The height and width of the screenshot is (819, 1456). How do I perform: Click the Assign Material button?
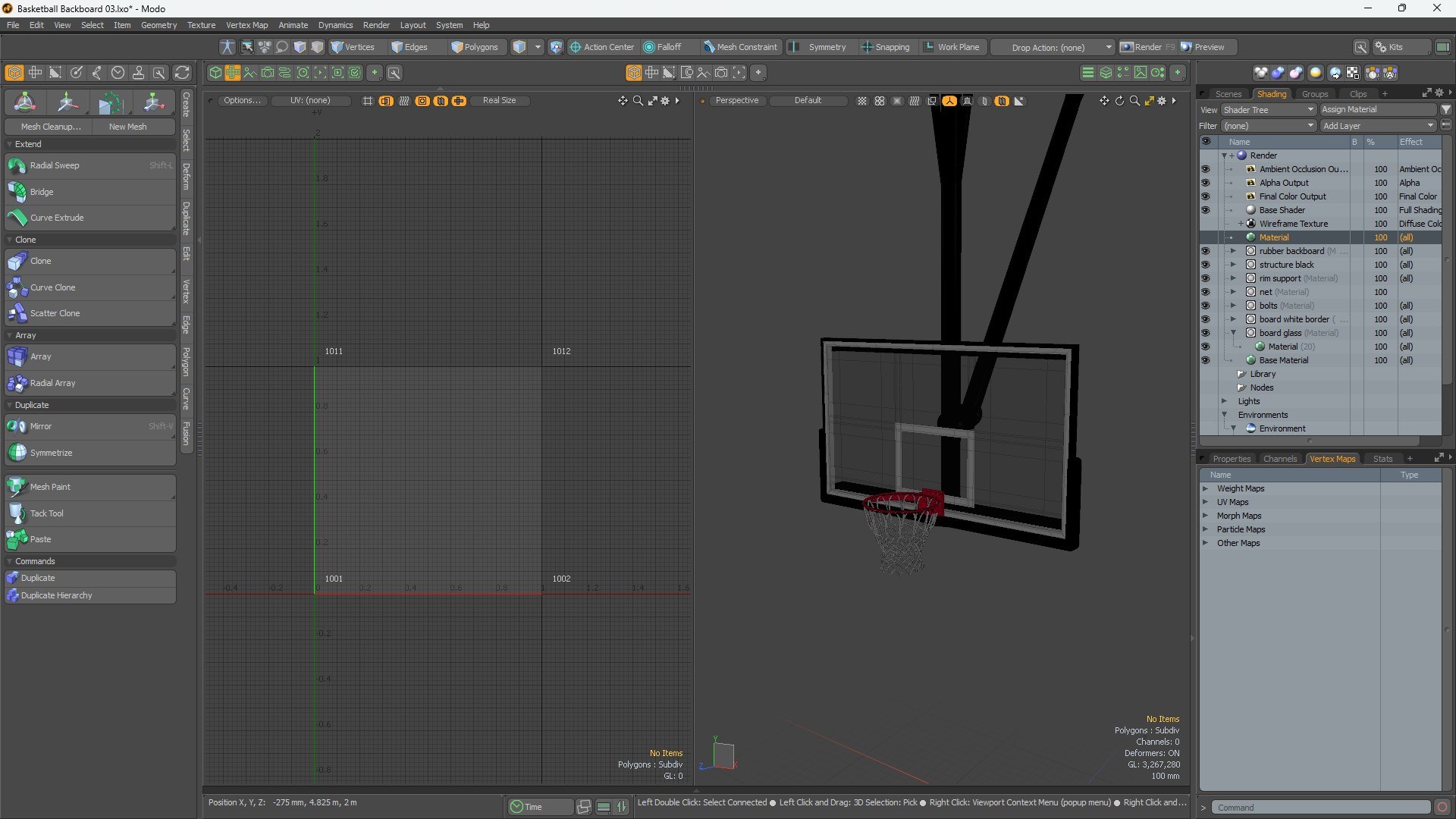coord(1378,109)
